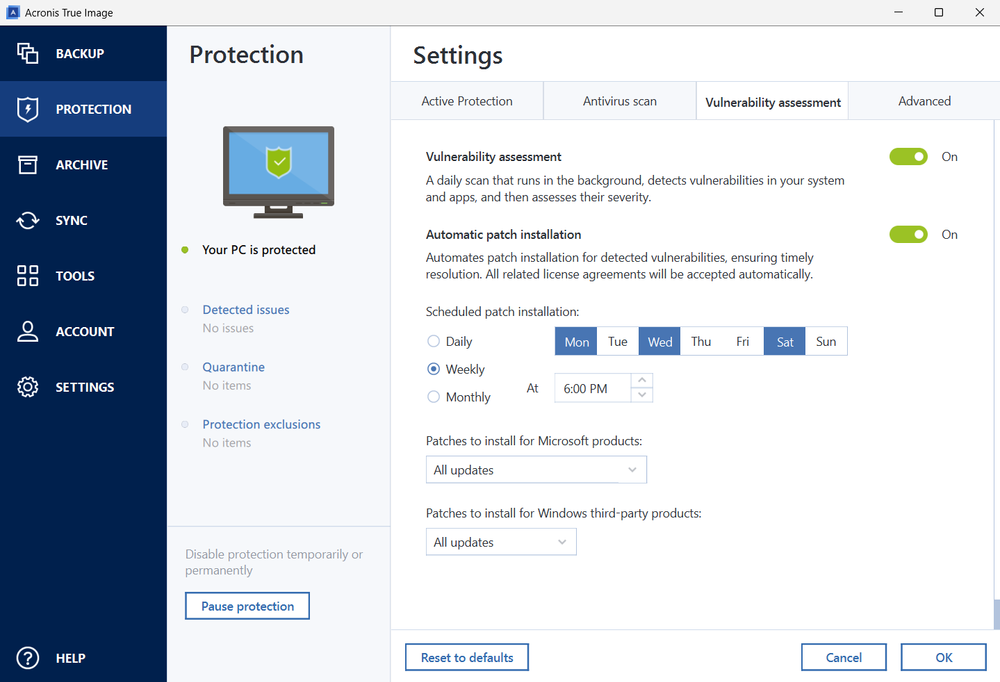This screenshot has width=1000, height=682.
Task: Click the Sync arrows icon
Action: point(28,221)
